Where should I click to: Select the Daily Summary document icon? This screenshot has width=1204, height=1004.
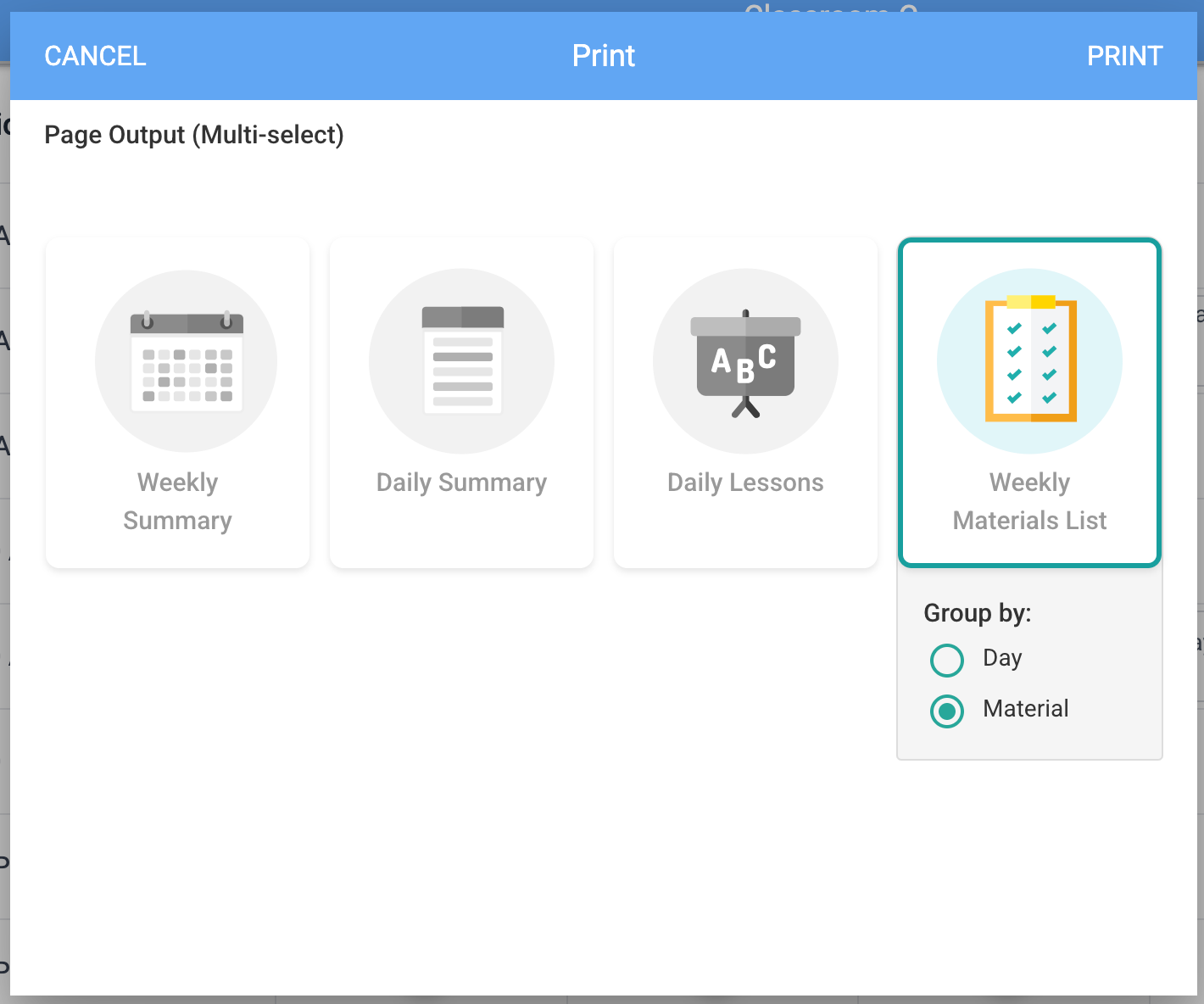pyautogui.click(x=461, y=361)
